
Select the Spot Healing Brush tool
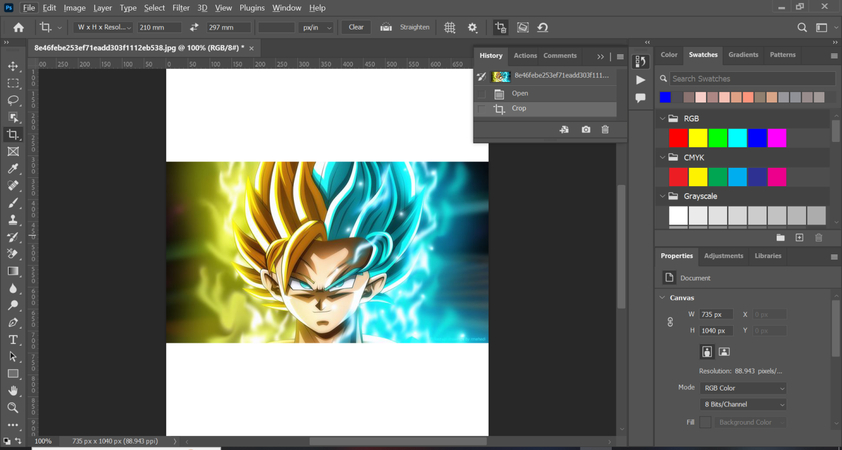click(13, 186)
